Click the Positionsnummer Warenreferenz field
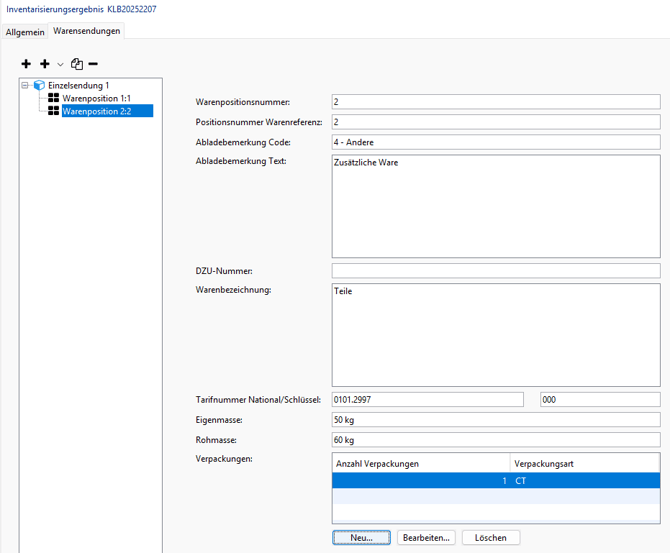 click(496, 122)
